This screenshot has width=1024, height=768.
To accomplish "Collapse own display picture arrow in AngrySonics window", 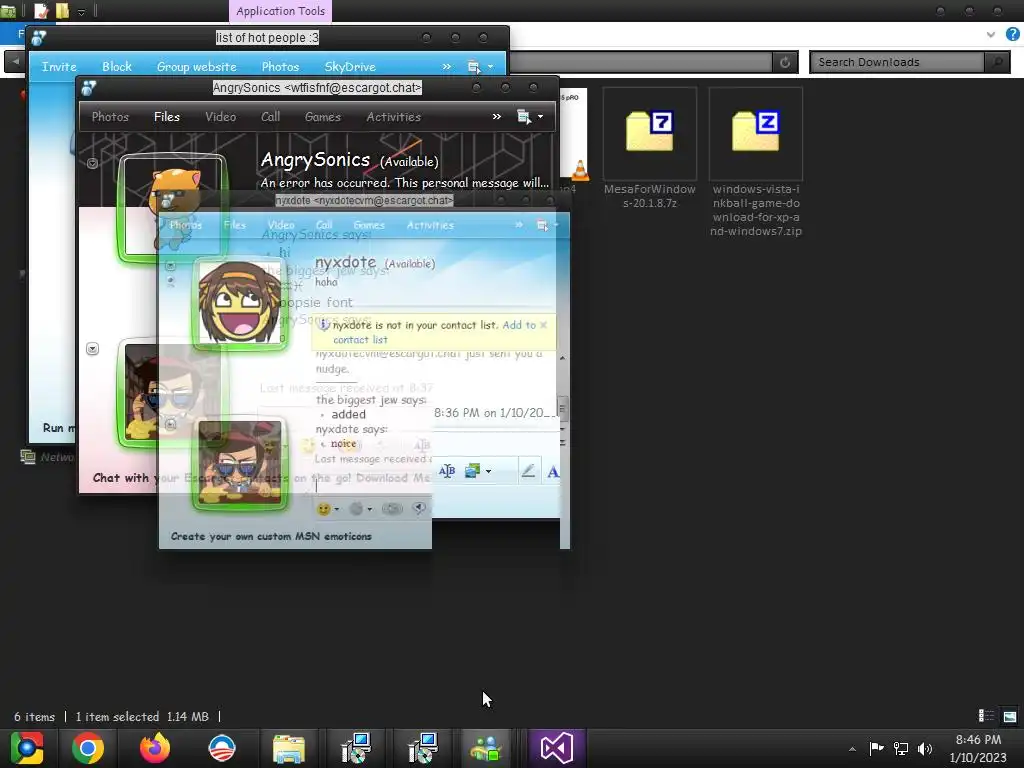I will [92, 349].
